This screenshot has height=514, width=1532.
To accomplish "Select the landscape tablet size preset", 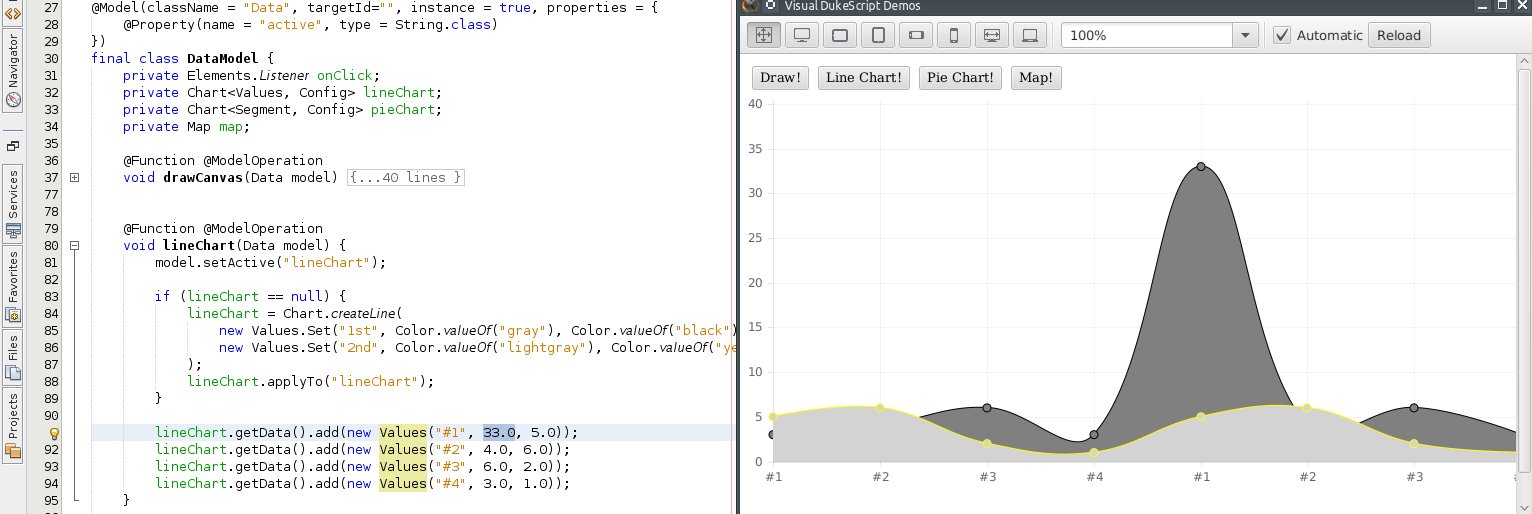I will (840, 35).
